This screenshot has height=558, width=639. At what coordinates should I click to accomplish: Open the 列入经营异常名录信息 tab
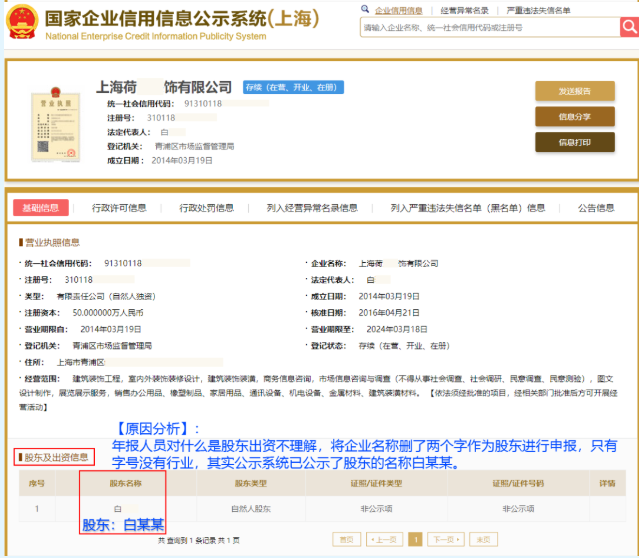tap(312, 208)
